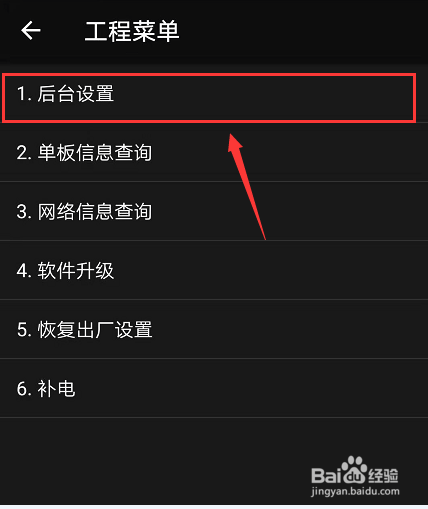Tap the back arrow icon
The width and height of the screenshot is (428, 509).
(31, 30)
